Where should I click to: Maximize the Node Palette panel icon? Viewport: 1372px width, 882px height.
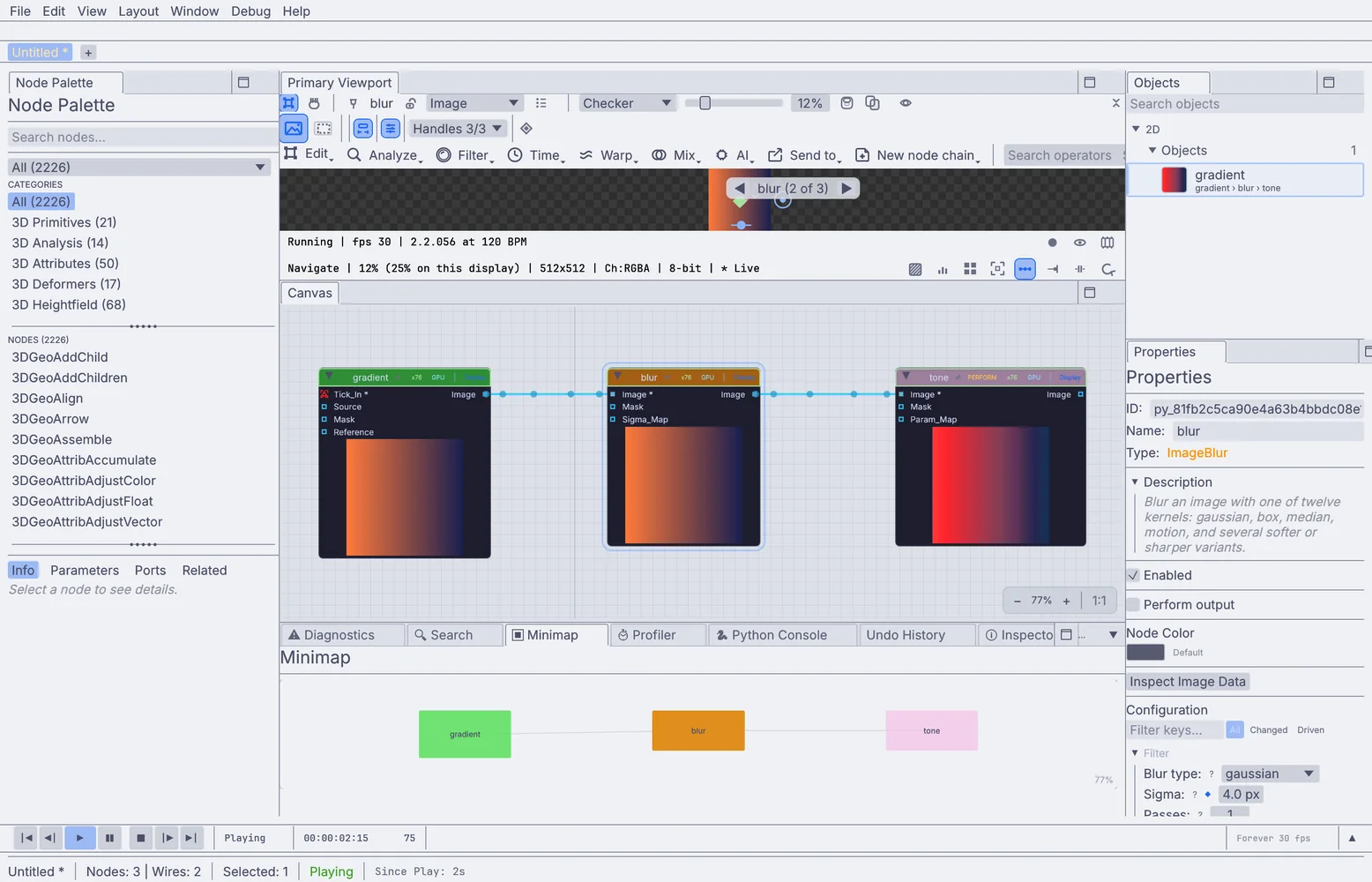coord(244,83)
